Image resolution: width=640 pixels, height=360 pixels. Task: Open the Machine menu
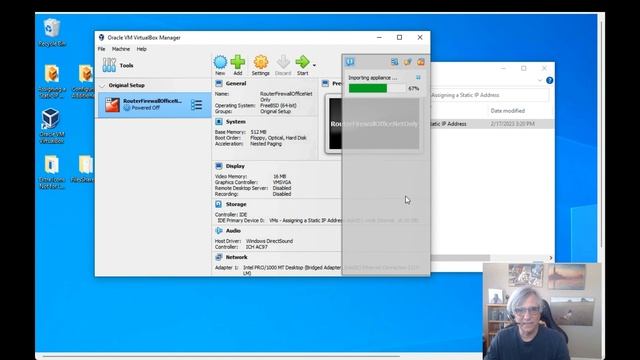(x=121, y=49)
